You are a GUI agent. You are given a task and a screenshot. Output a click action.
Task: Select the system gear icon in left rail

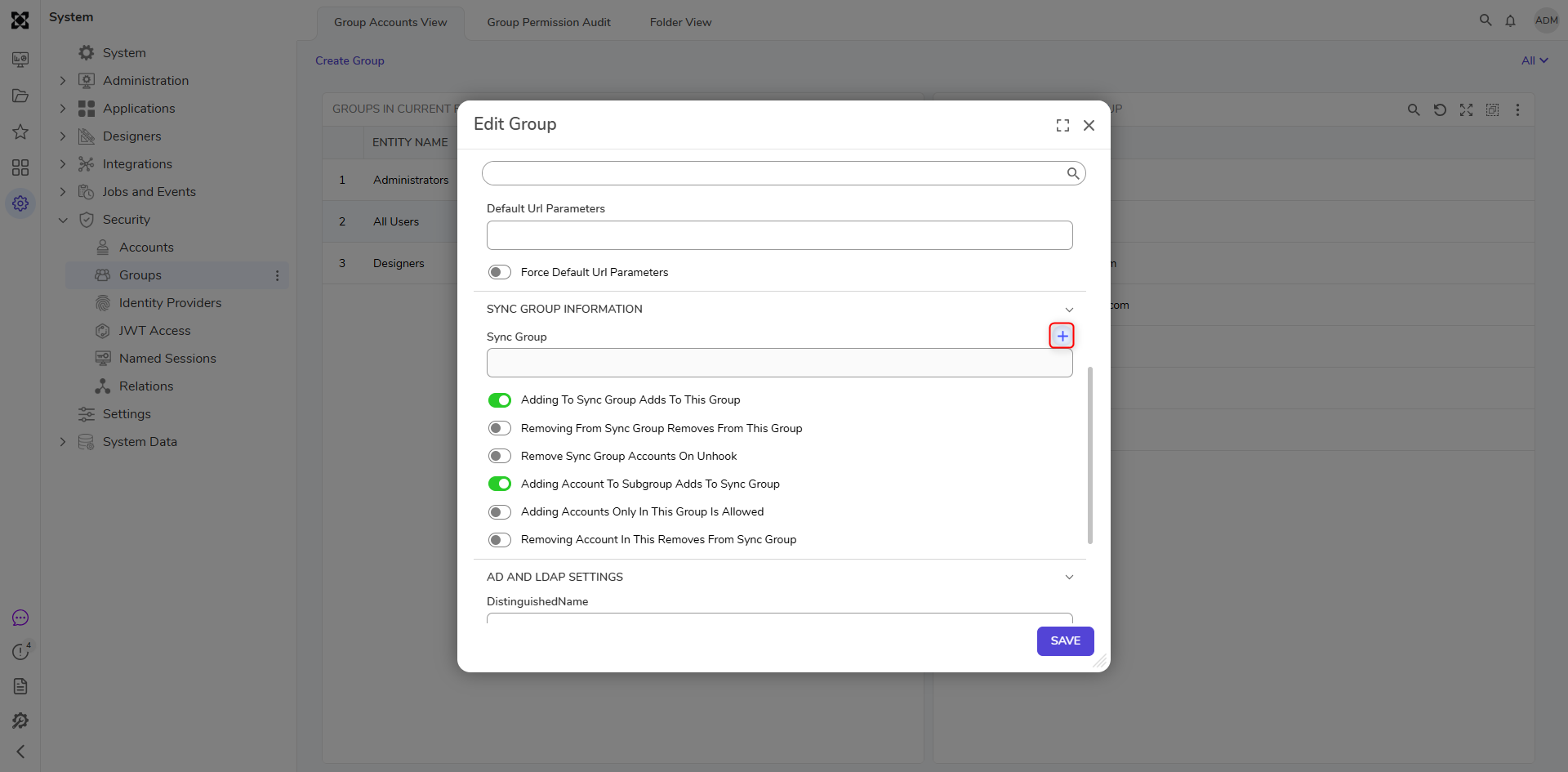(x=20, y=203)
